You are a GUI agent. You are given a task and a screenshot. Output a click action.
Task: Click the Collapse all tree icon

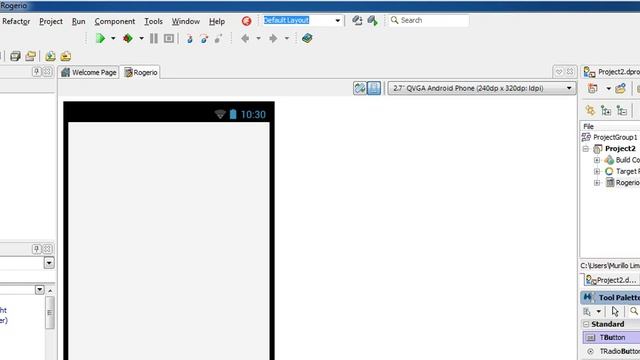pos(622,110)
